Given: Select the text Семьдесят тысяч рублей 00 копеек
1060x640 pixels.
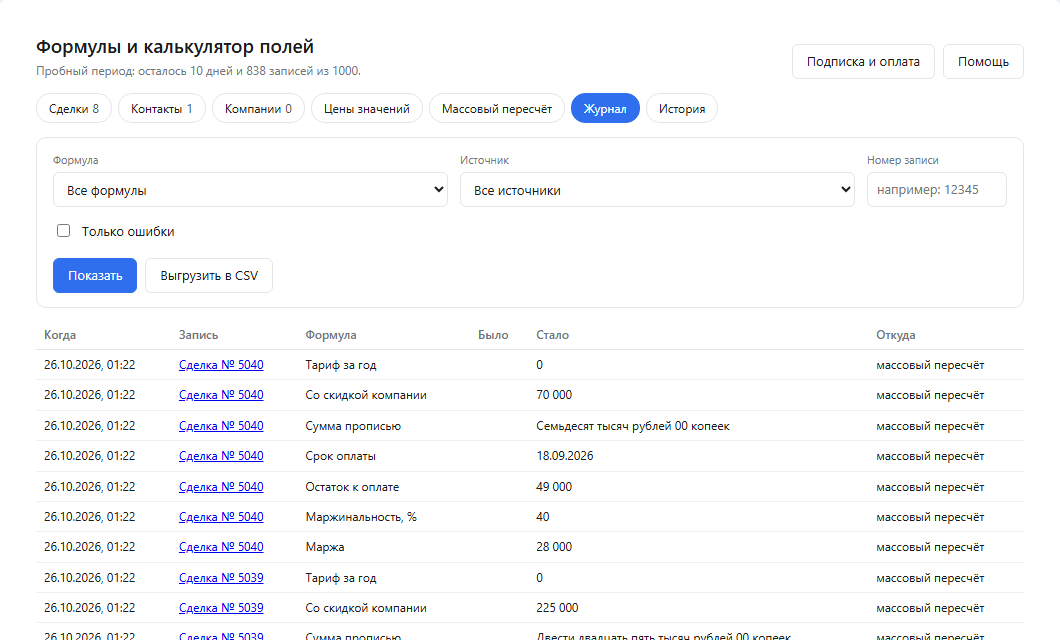Looking at the screenshot, I should 633,426.
